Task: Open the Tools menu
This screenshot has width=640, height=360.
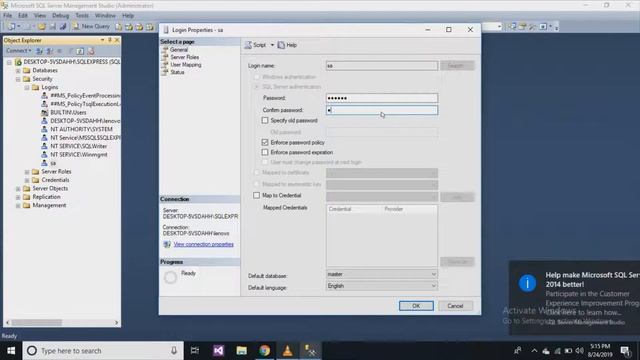Action: pos(82,16)
